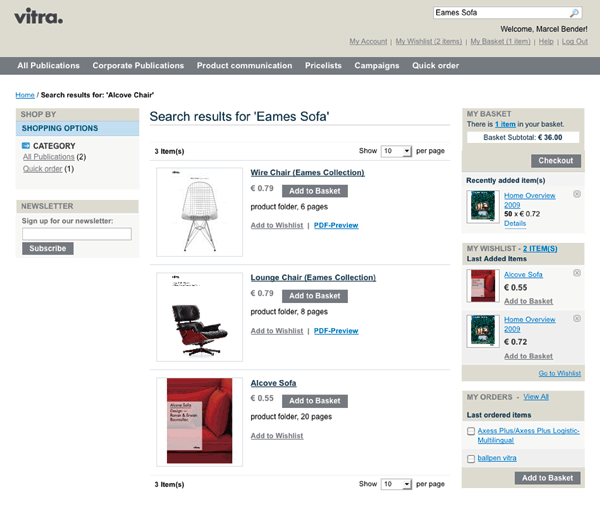
Task: Tick the ballpen vitra order checkbox
Action: pyautogui.click(x=471, y=458)
